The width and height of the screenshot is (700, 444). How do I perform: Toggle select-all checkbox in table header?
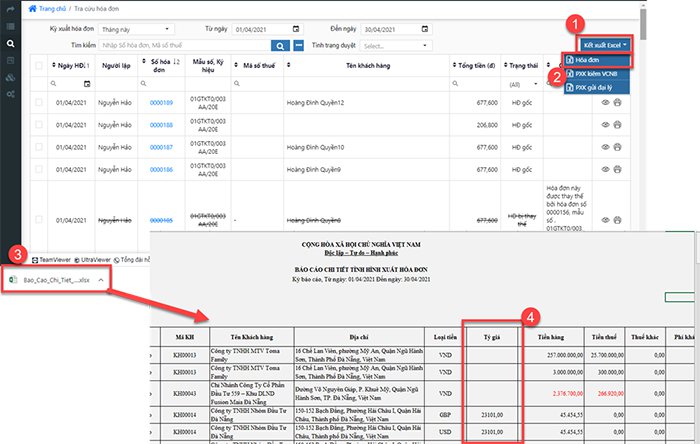[39, 66]
